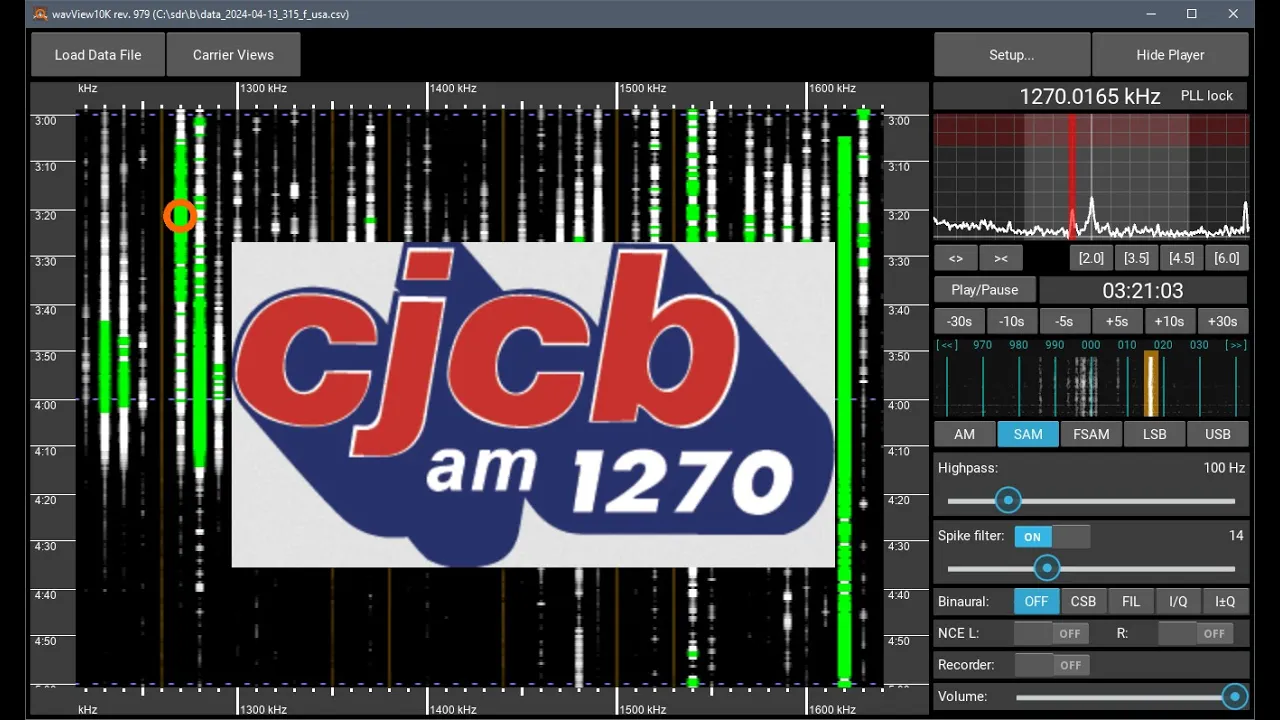Click the red carrier marker in spectrum
1280x720 pixels.
[1072, 177]
